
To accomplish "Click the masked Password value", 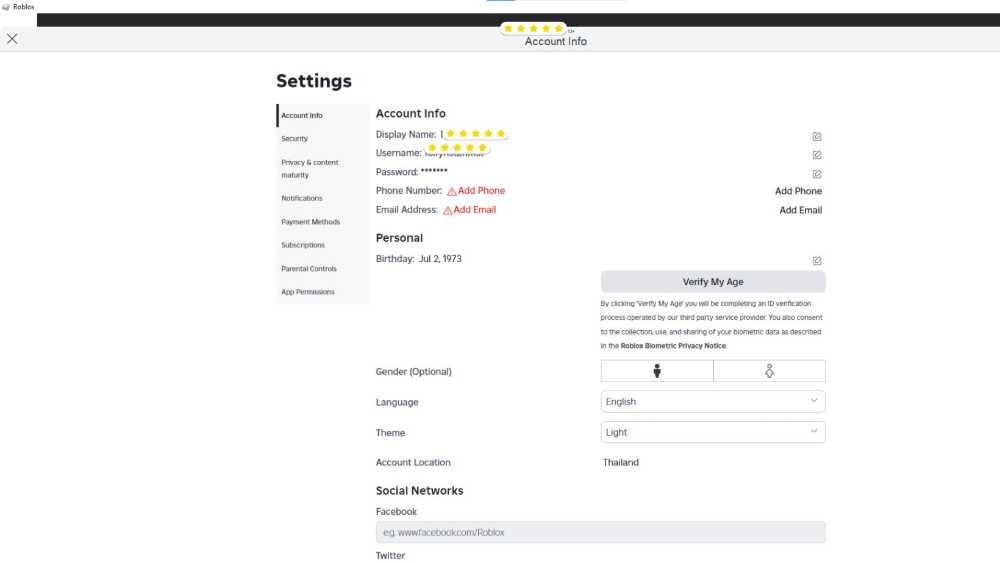I will [x=434, y=171].
